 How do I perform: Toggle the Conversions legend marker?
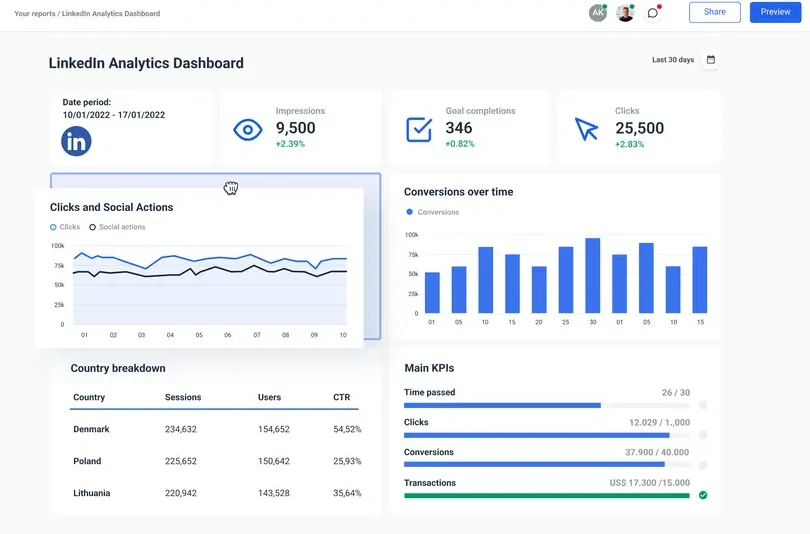click(x=410, y=212)
